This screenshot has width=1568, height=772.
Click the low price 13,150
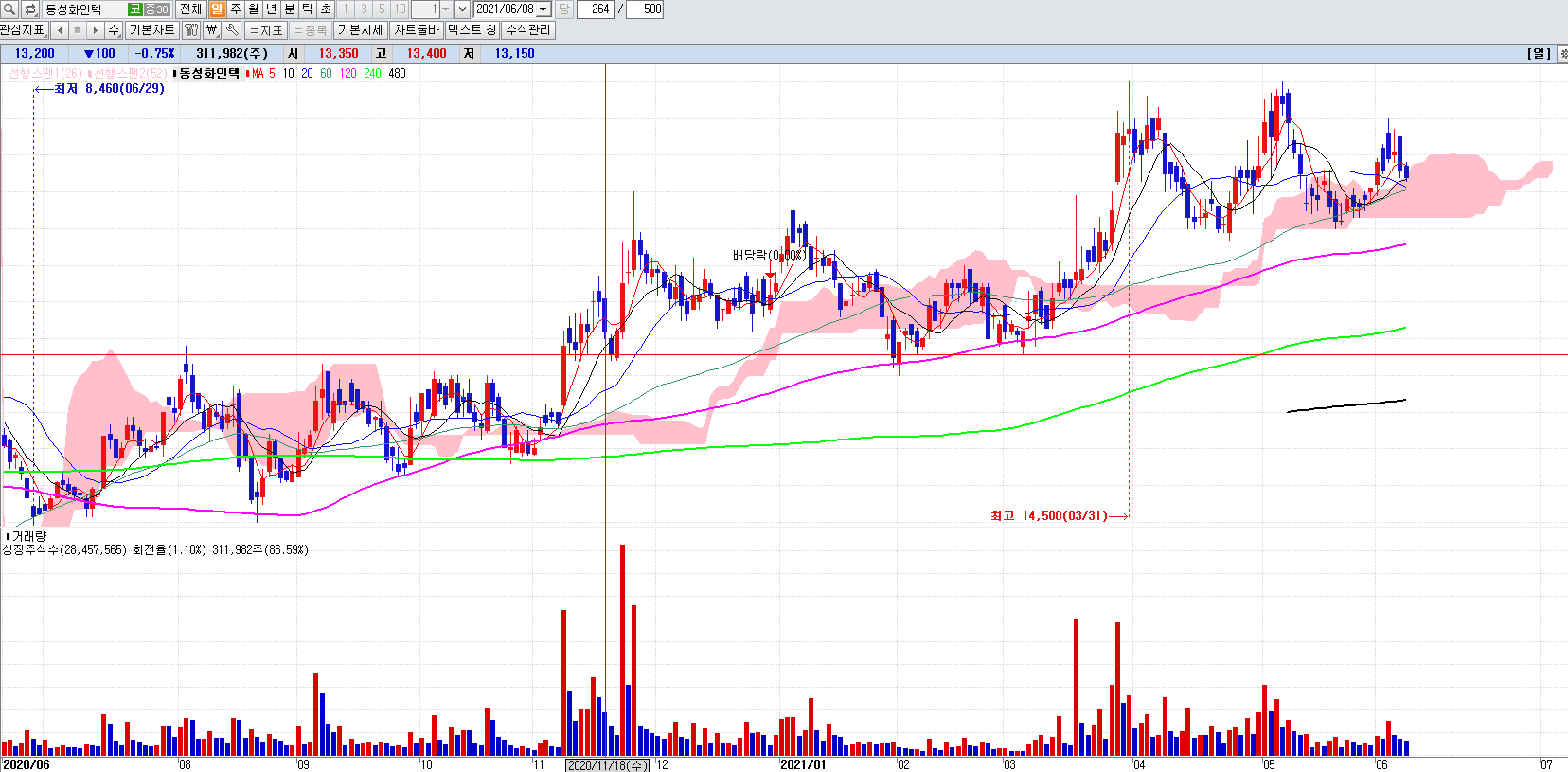pos(514,54)
